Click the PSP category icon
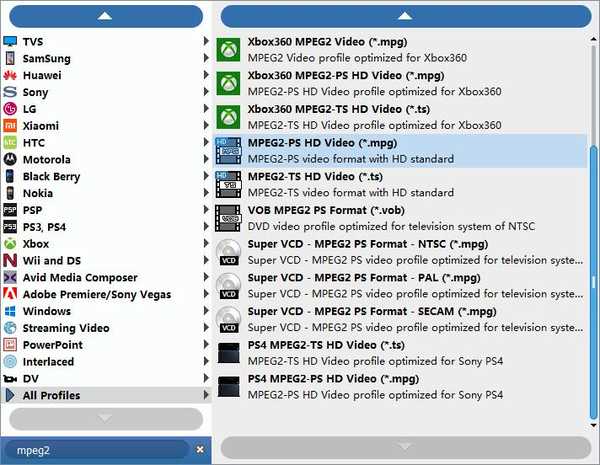The image size is (600, 465). tap(10, 210)
